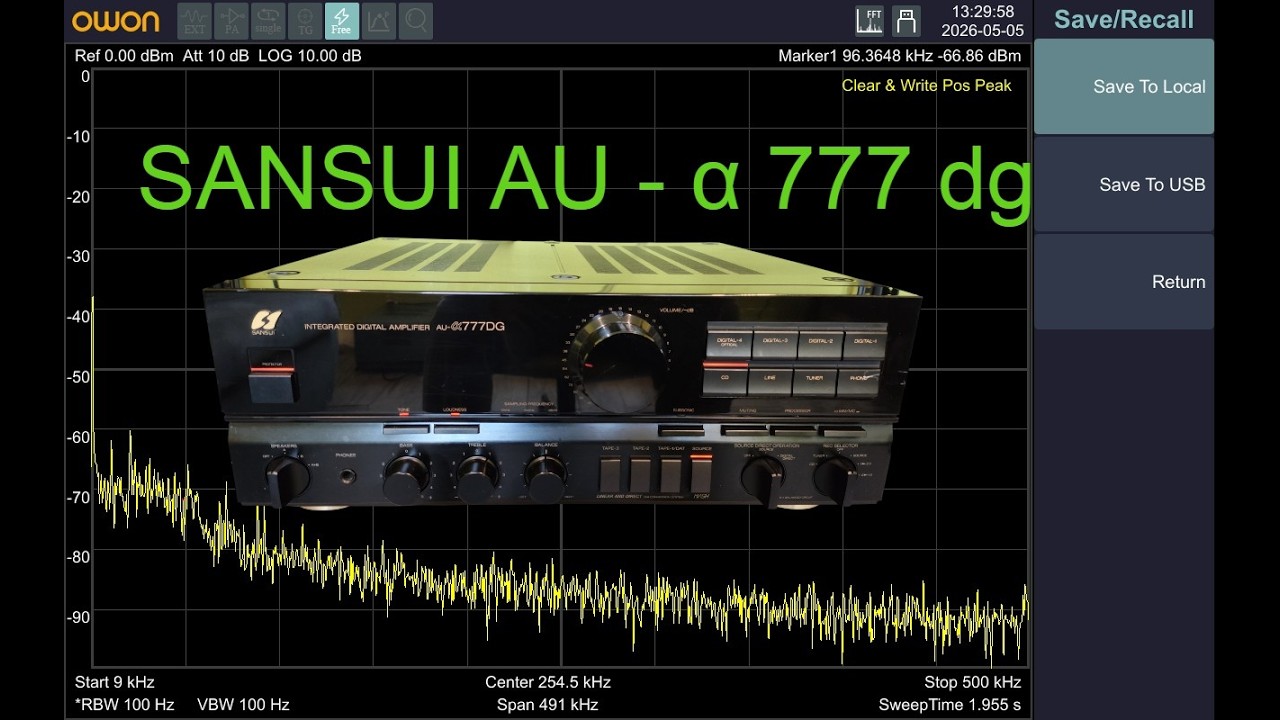Viewport: 1280px width, 720px height.
Task: Click the Span 491 kHz value
Action: pos(547,704)
